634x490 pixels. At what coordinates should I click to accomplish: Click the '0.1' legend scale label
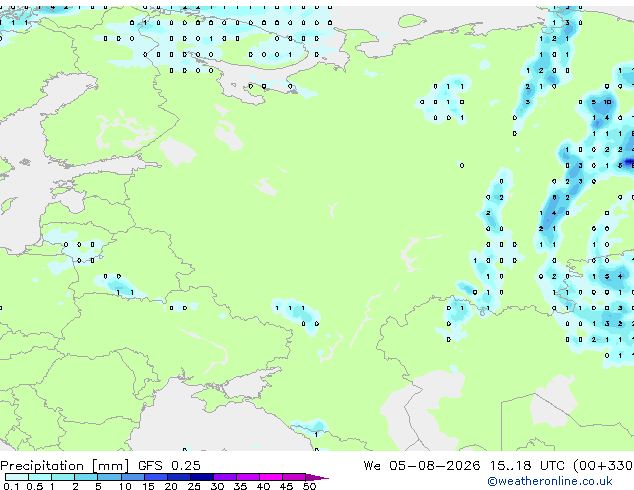(11, 486)
